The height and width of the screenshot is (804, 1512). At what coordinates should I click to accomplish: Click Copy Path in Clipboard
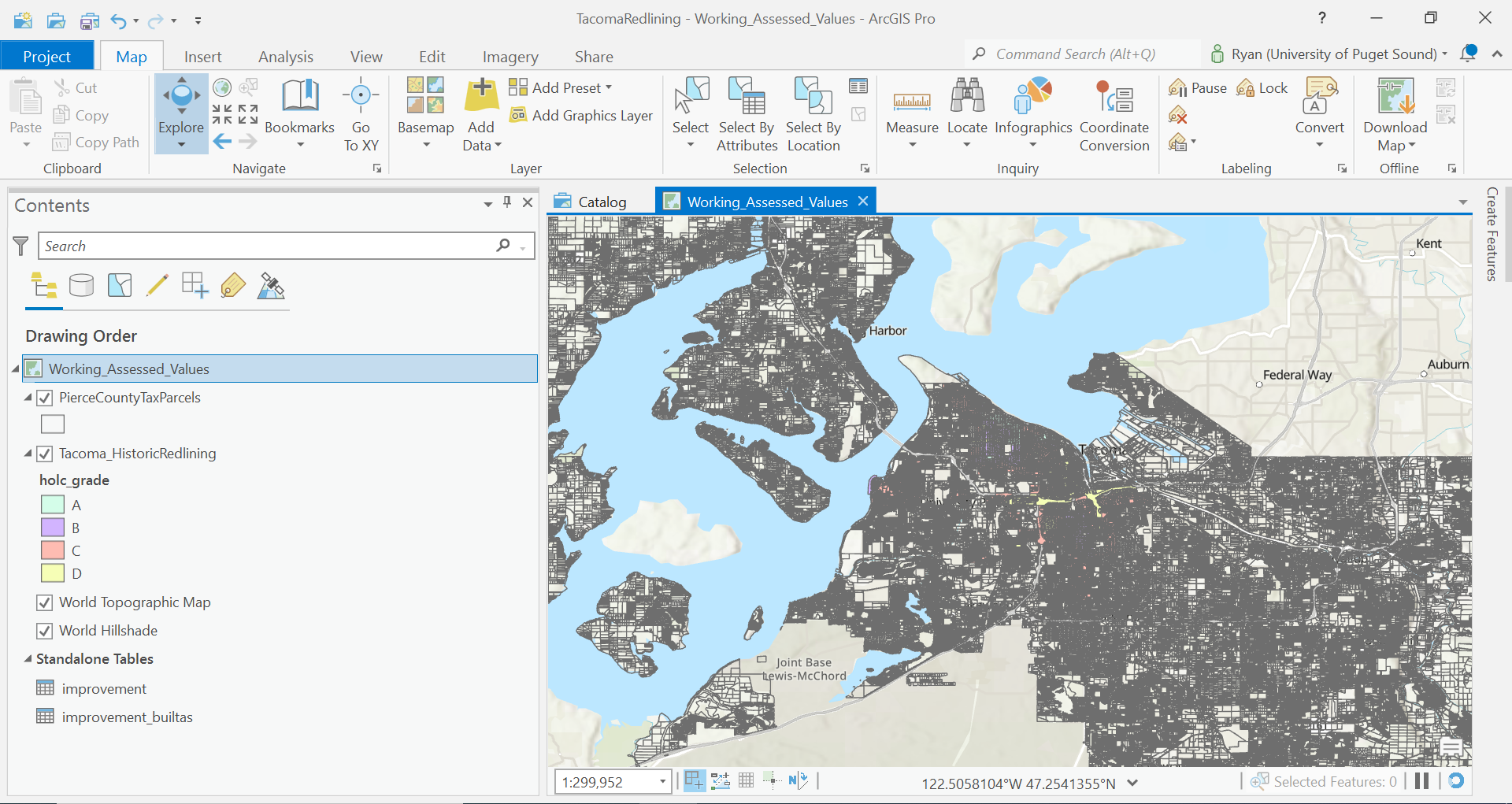[96, 143]
